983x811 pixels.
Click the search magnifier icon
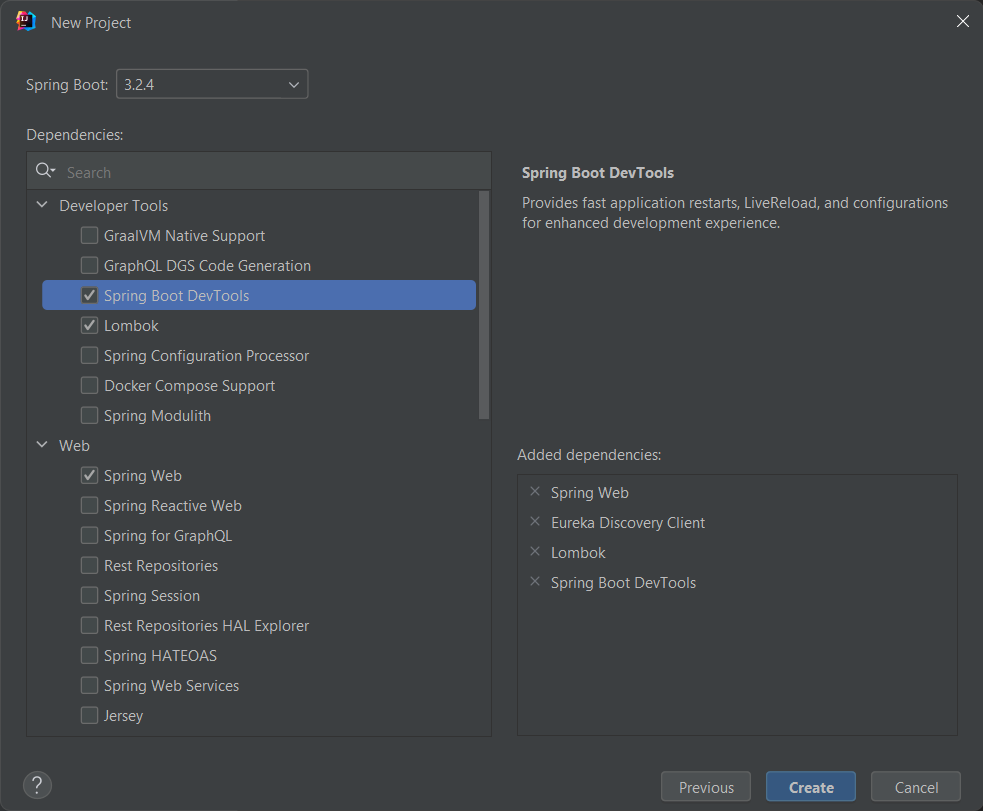(x=45, y=170)
